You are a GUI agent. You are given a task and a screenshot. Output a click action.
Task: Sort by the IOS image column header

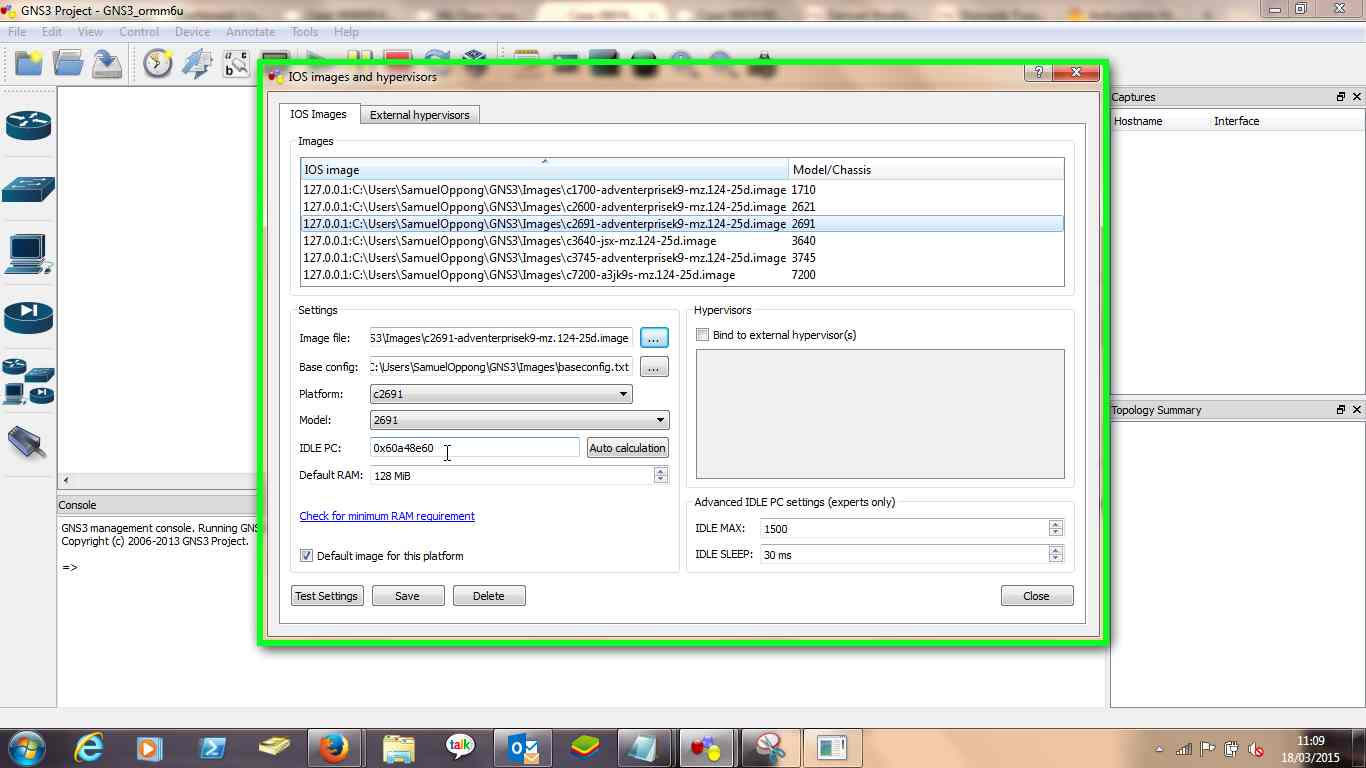click(x=544, y=170)
